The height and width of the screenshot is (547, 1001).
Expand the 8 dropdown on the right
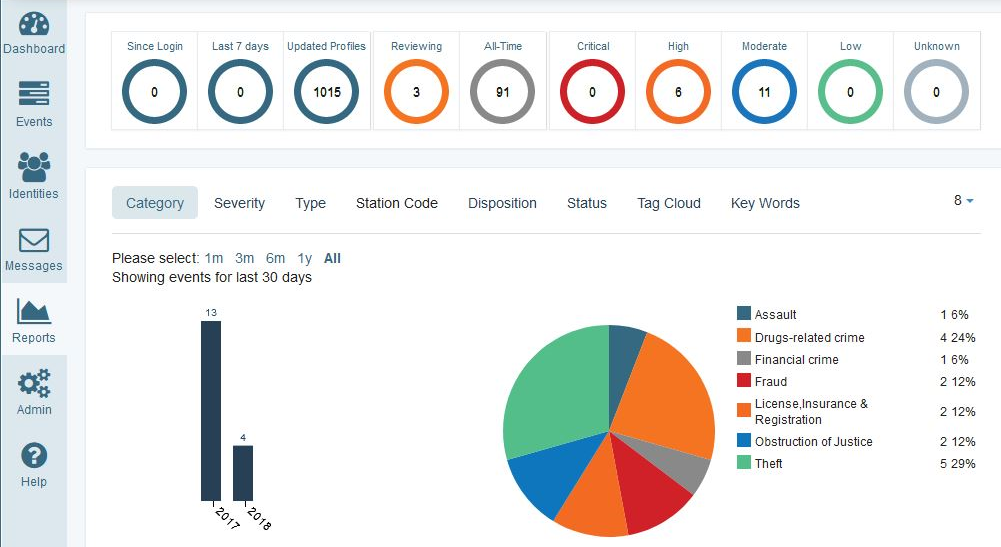963,201
